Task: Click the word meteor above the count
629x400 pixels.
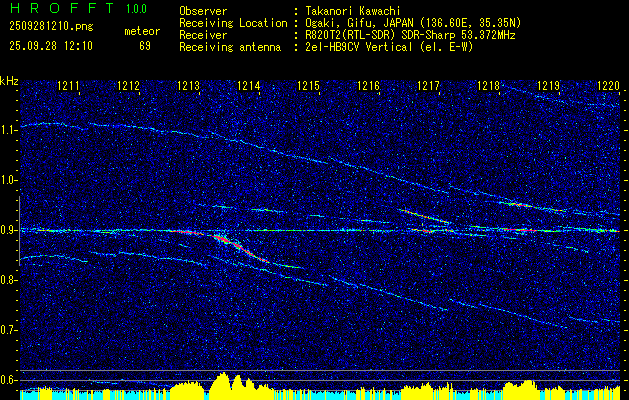Action: (x=142, y=31)
